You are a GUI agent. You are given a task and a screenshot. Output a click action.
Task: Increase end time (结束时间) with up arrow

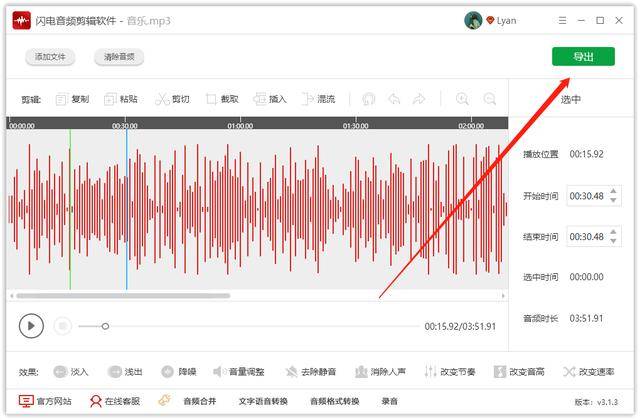tap(613, 232)
